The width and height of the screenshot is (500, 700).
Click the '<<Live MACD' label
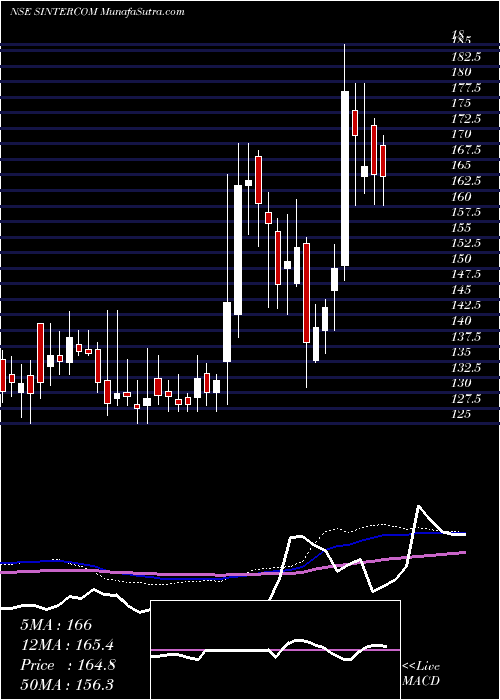coord(421,674)
